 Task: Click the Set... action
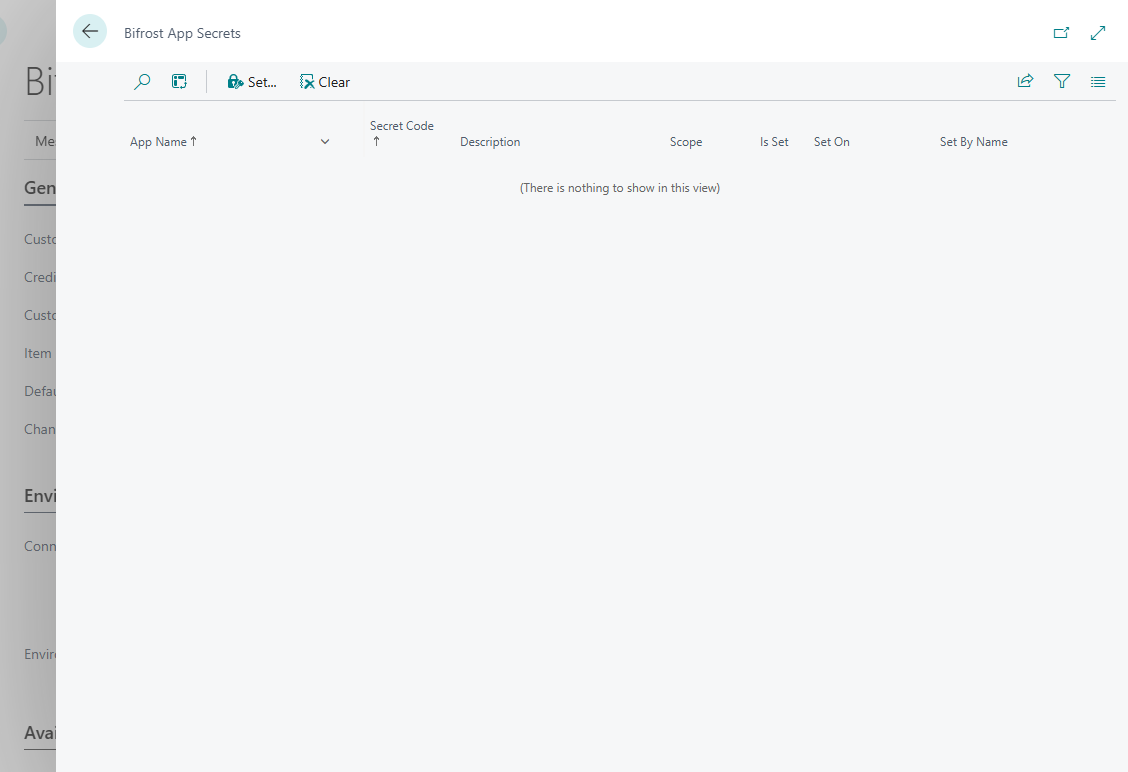pos(252,82)
